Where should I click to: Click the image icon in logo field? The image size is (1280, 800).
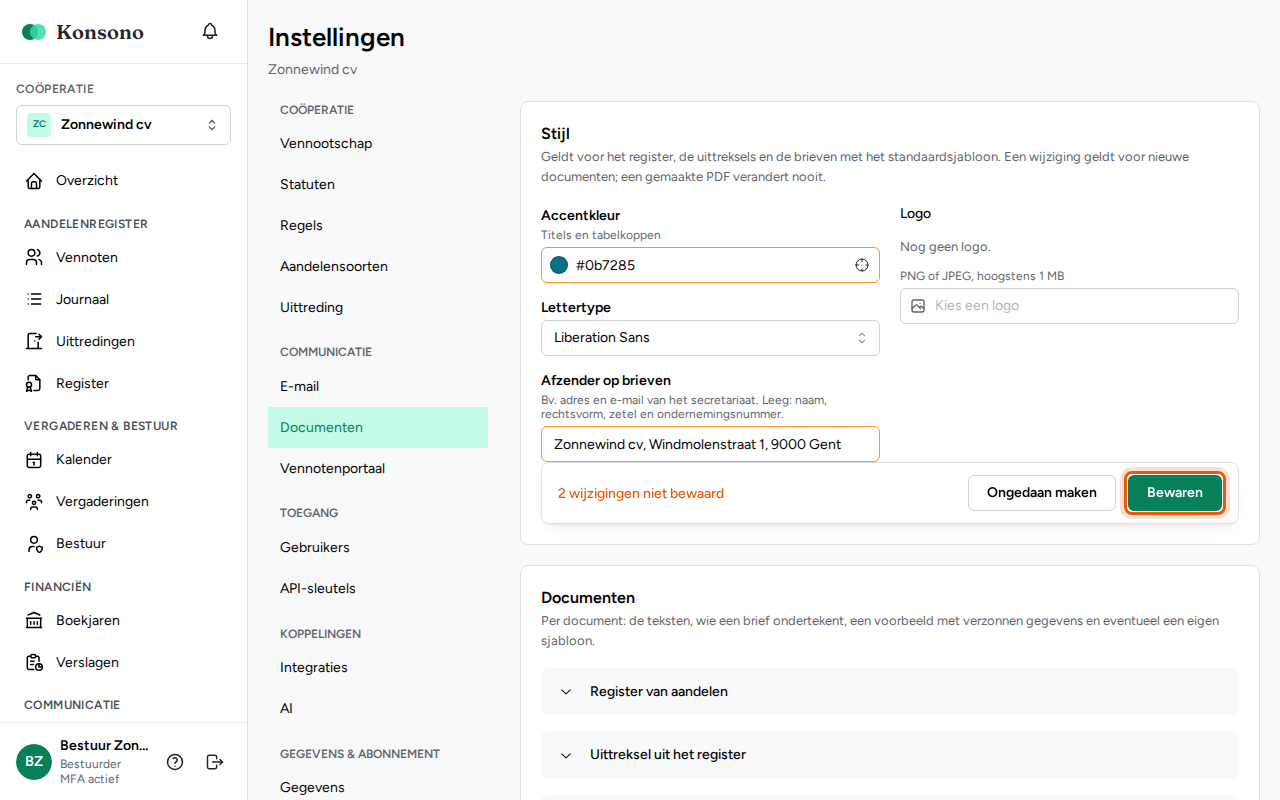pos(918,306)
